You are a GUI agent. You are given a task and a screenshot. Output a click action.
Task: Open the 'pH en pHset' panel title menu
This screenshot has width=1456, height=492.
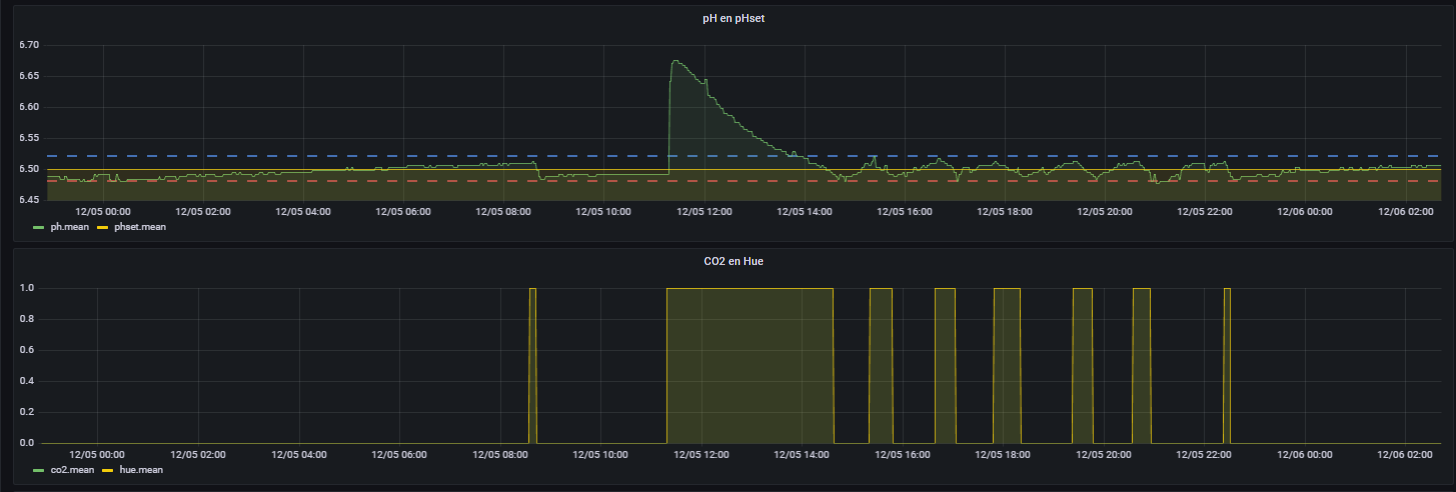pyautogui.click(x=727, y=17)
